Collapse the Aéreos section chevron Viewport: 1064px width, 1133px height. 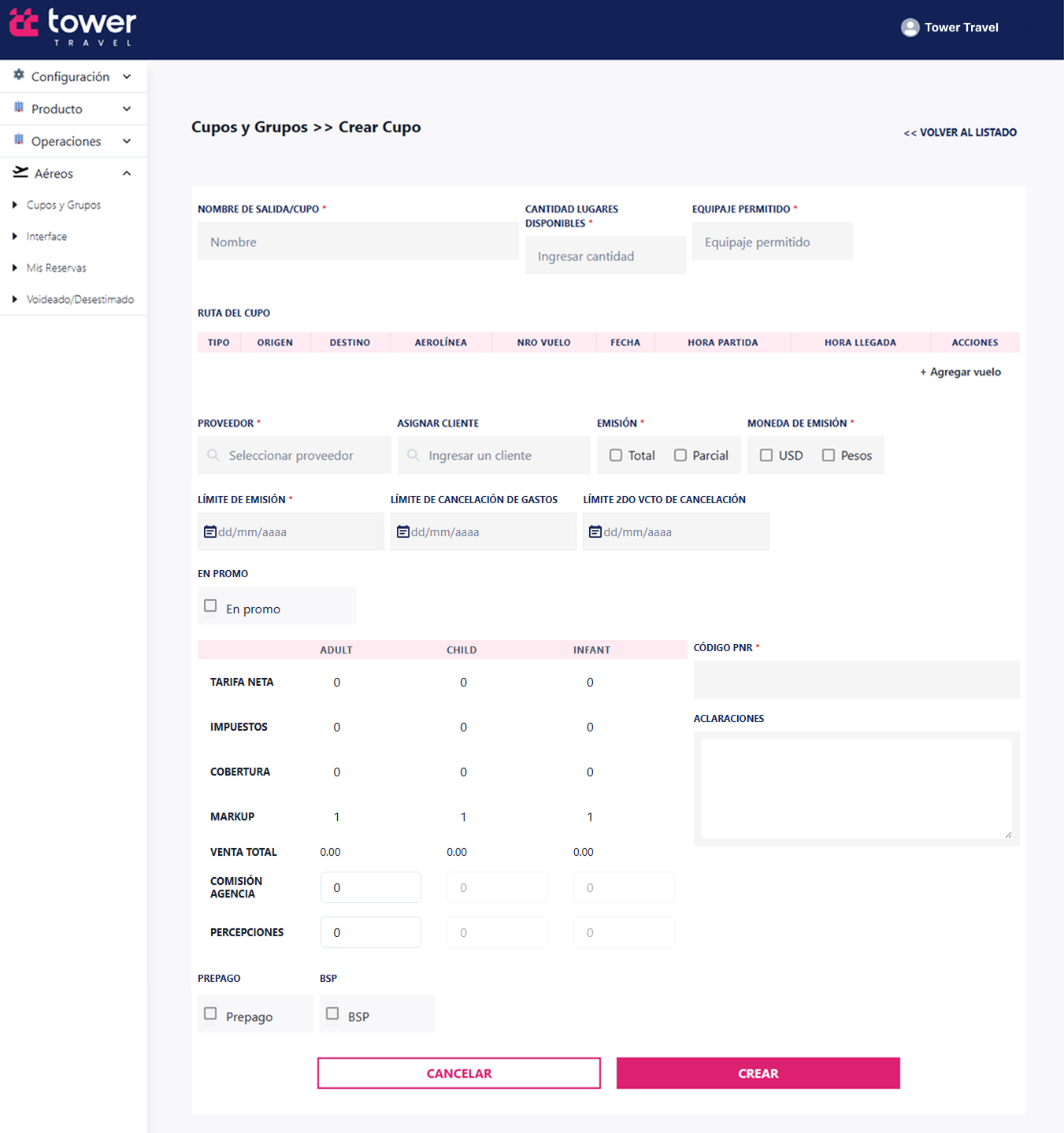tap(127, 173)
